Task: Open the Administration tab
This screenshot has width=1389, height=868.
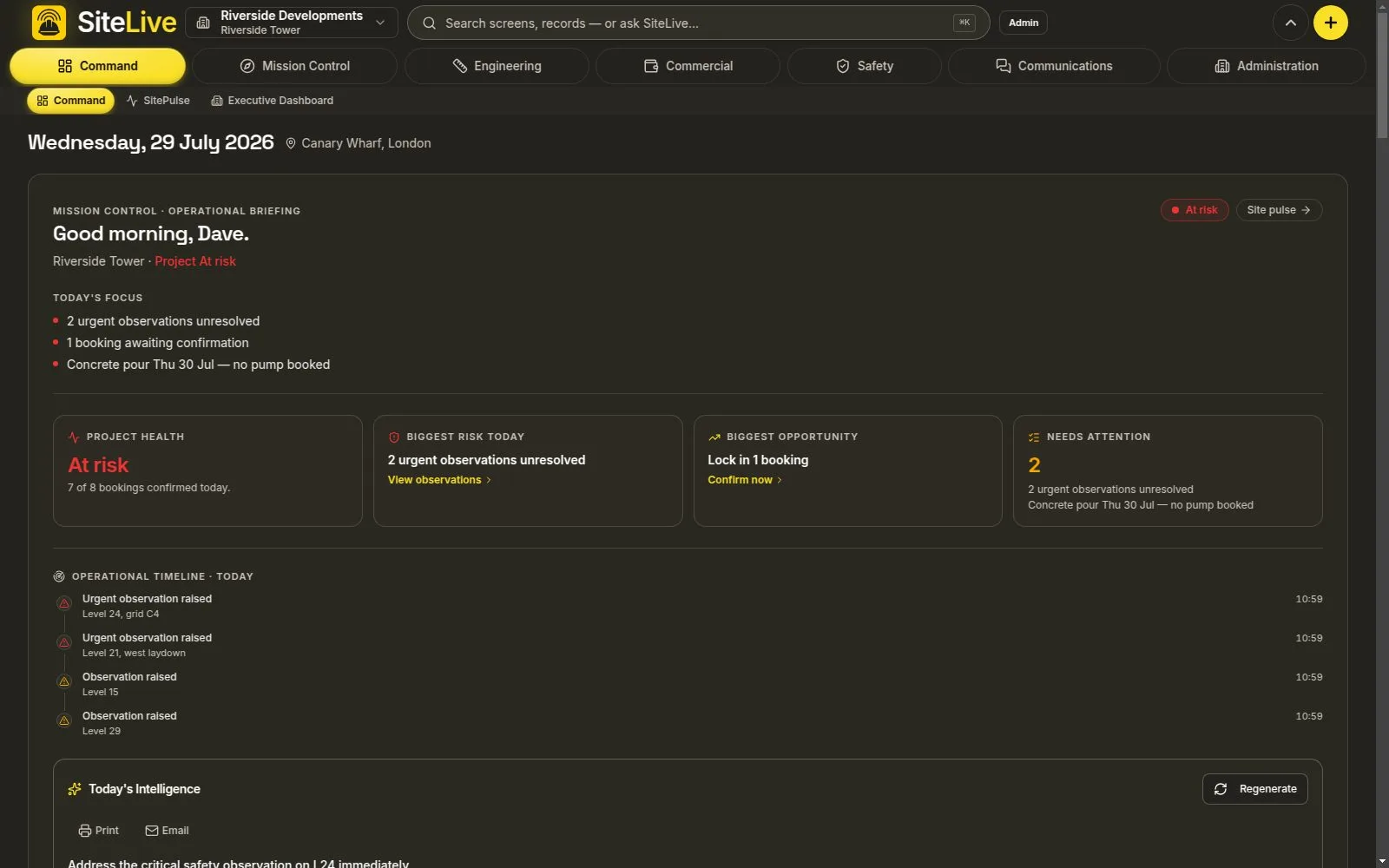Action: pos(1266,66)
